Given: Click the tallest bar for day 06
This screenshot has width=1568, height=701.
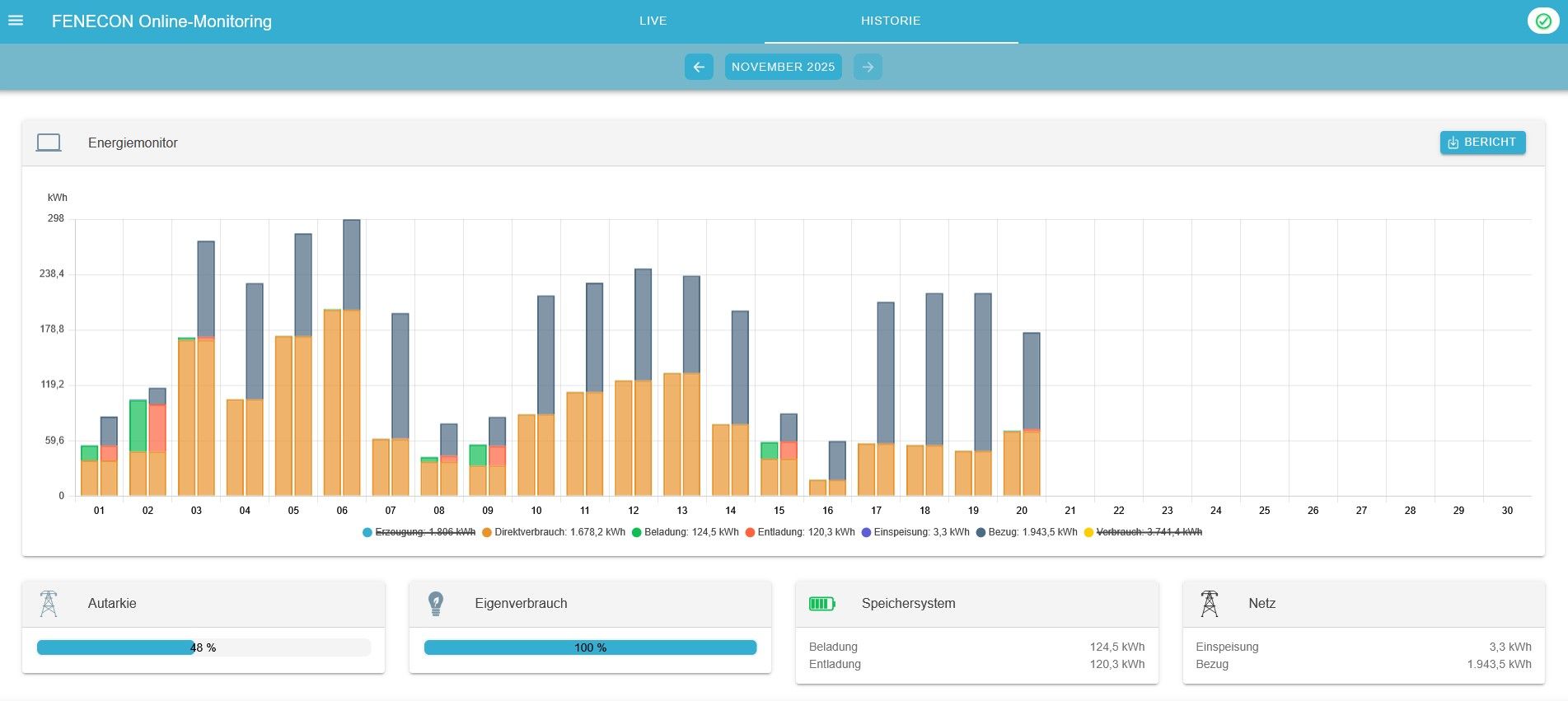Looking at the screenshot, I should [x=352, y=264].
